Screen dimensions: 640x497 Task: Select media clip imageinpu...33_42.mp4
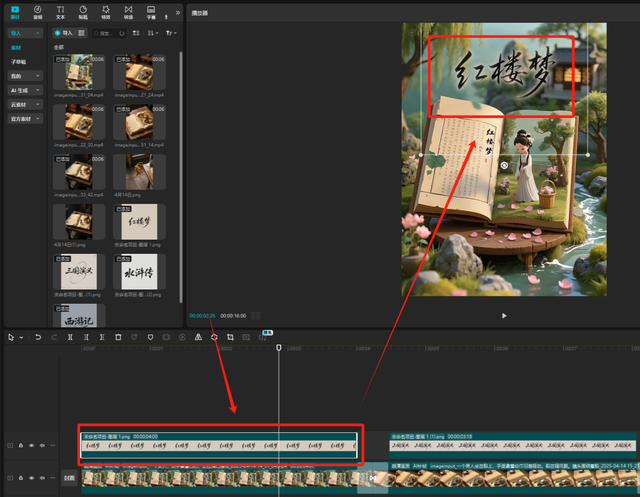tap(79, 172)
